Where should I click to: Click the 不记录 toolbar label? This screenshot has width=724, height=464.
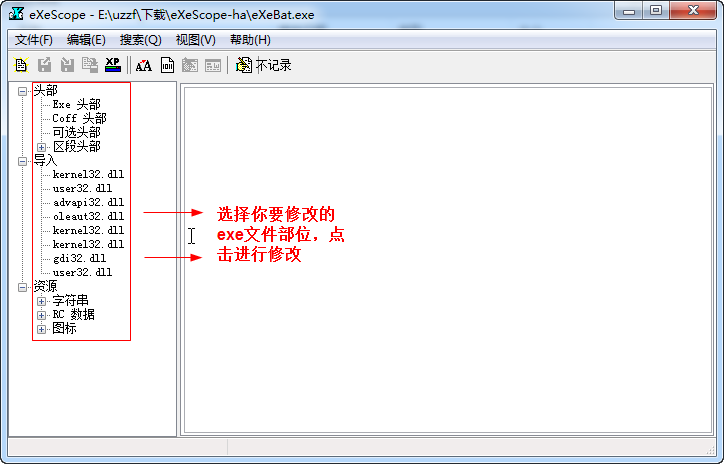273,66
